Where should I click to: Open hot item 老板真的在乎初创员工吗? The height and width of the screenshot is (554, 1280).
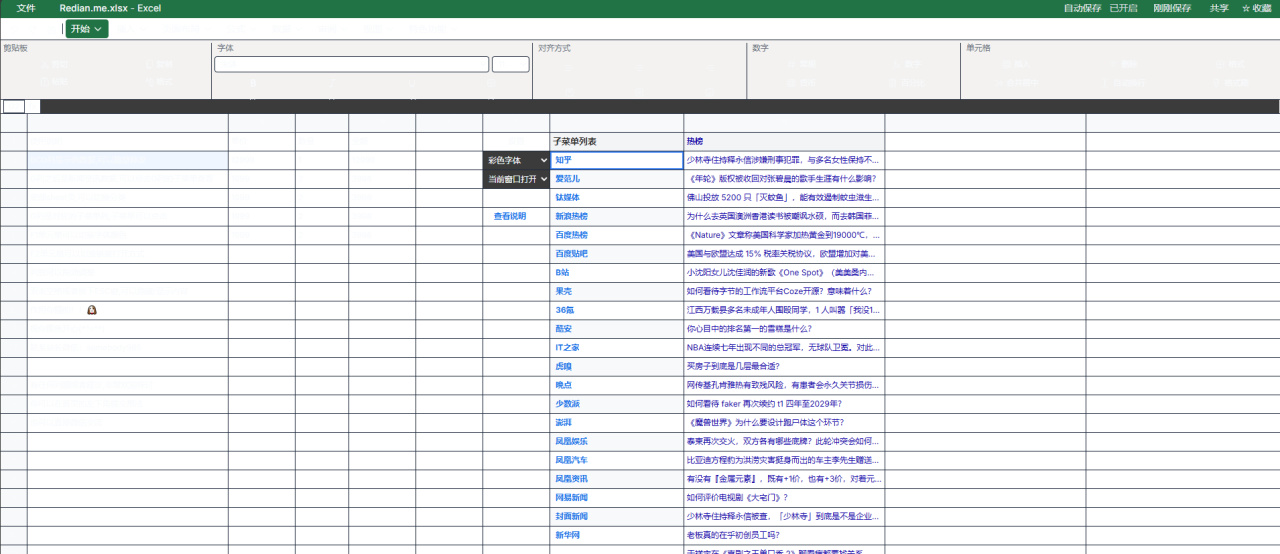click(x=733, y=535)
